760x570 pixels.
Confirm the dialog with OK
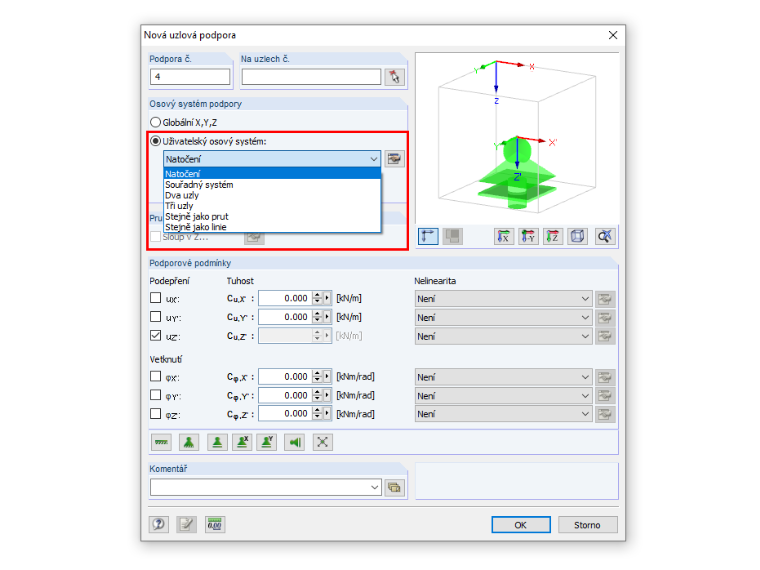[x=521, y=524]
